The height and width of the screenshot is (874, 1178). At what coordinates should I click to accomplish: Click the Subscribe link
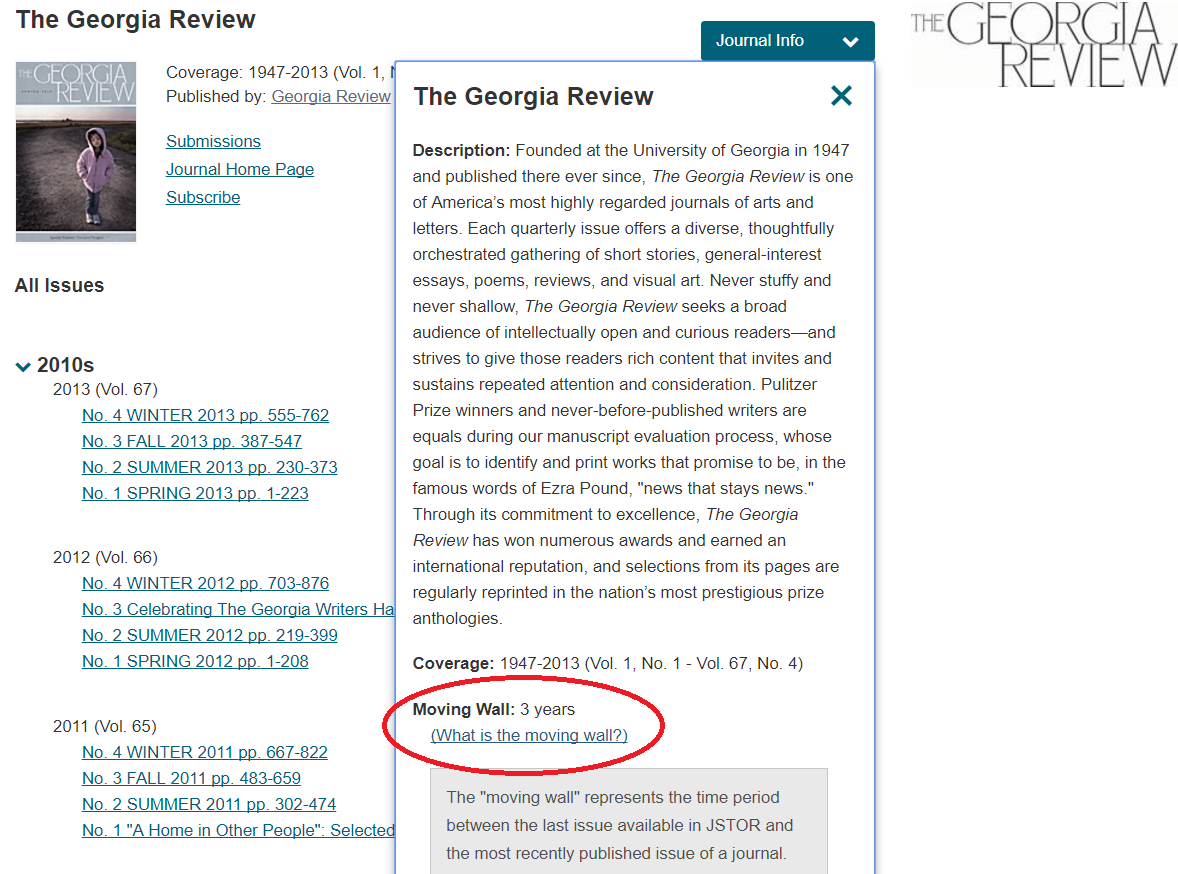tap(203, 197)
